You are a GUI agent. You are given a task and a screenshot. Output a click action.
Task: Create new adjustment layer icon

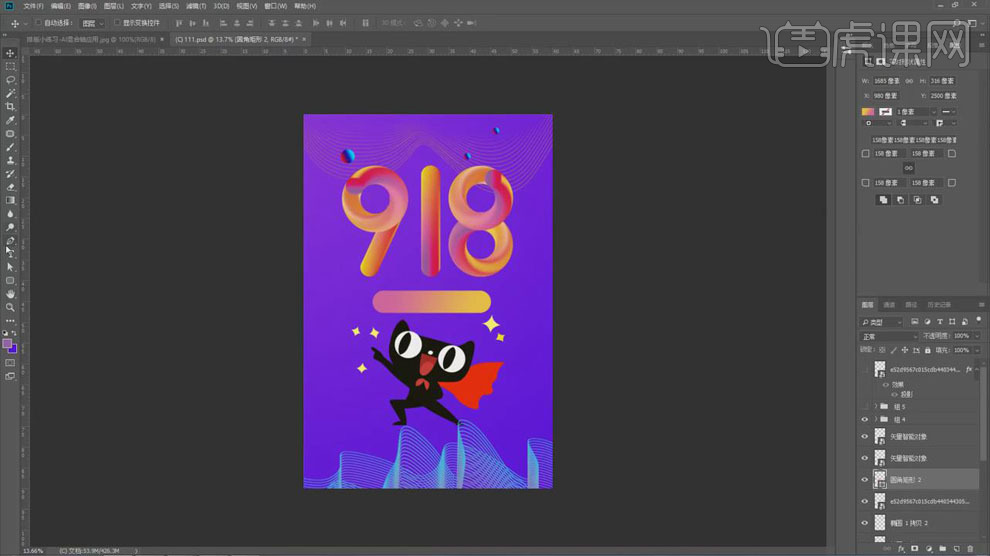(929, 549)
